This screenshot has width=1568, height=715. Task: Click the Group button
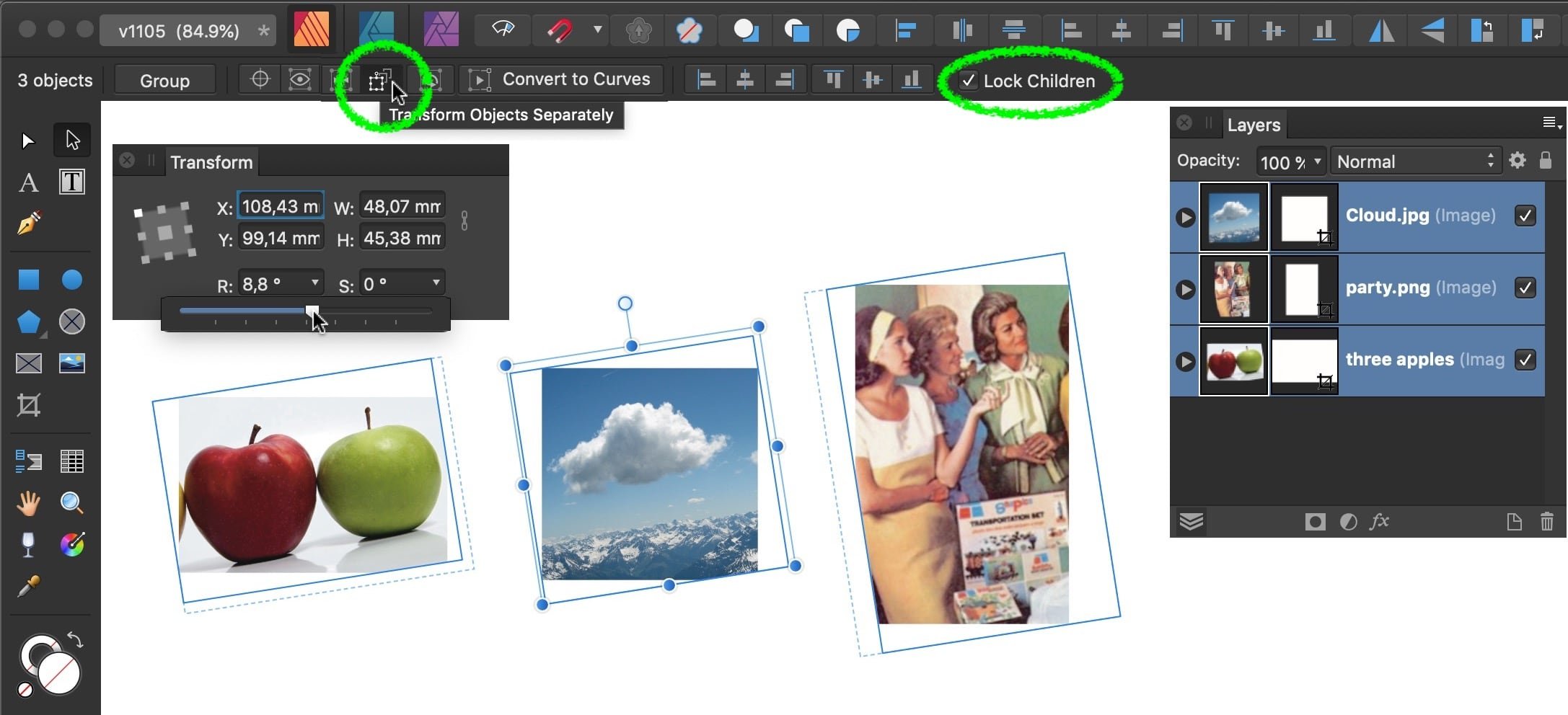click(x=164, y=80)
